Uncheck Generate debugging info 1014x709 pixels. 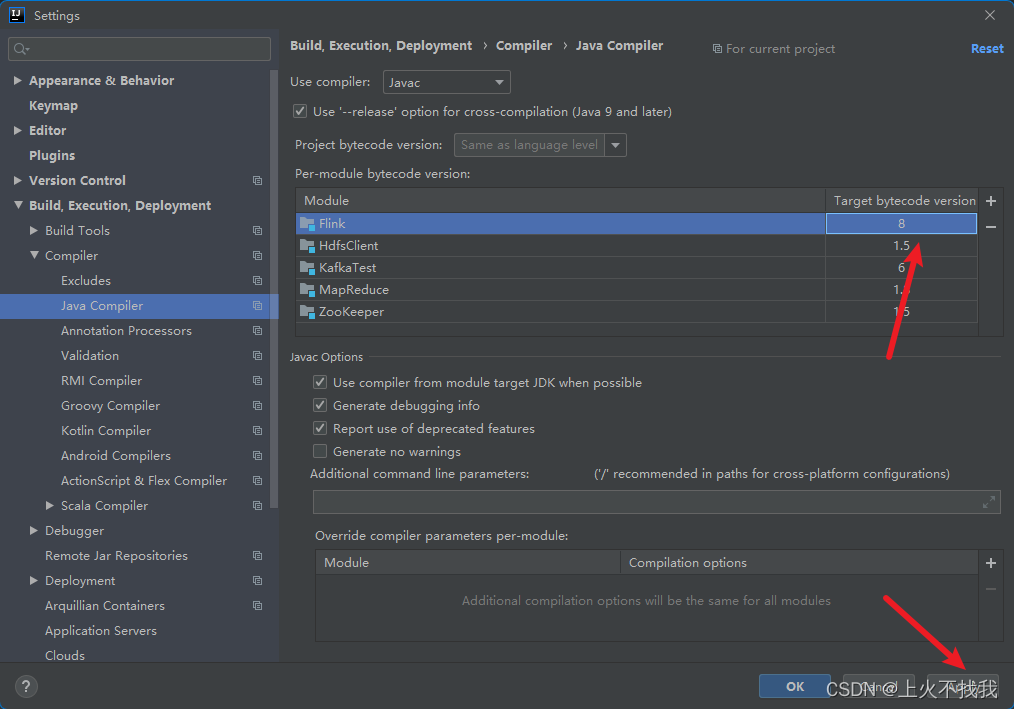coord(320,406)
